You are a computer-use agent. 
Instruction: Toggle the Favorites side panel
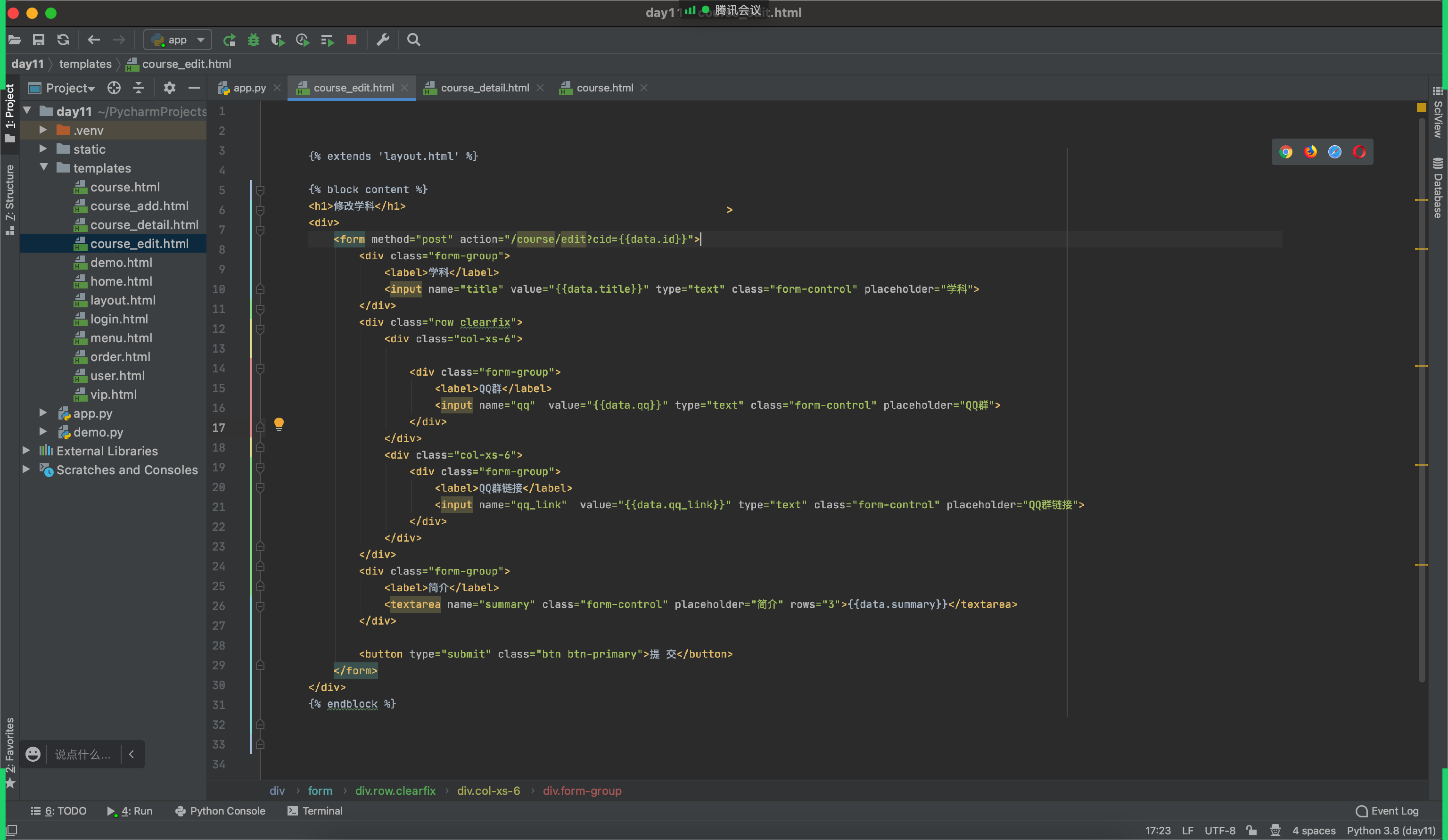click(10, 753)
